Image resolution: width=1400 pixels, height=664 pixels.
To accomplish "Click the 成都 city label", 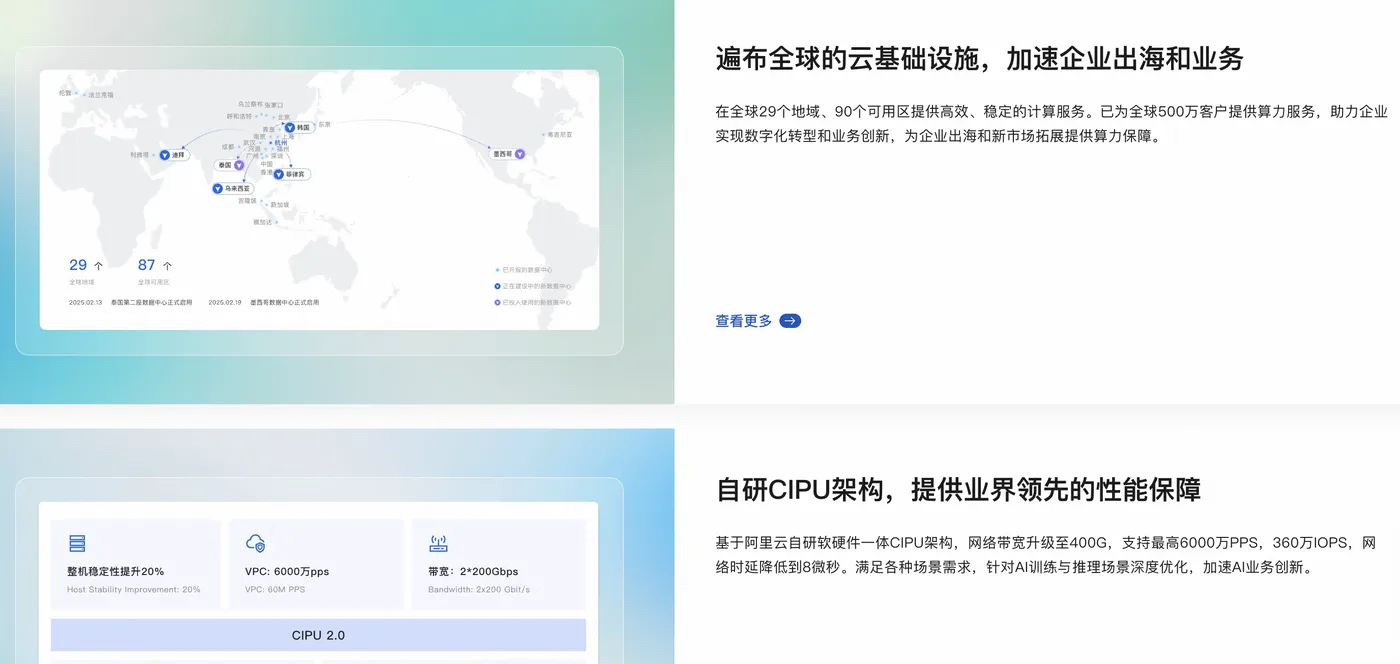I will point(228,147).
